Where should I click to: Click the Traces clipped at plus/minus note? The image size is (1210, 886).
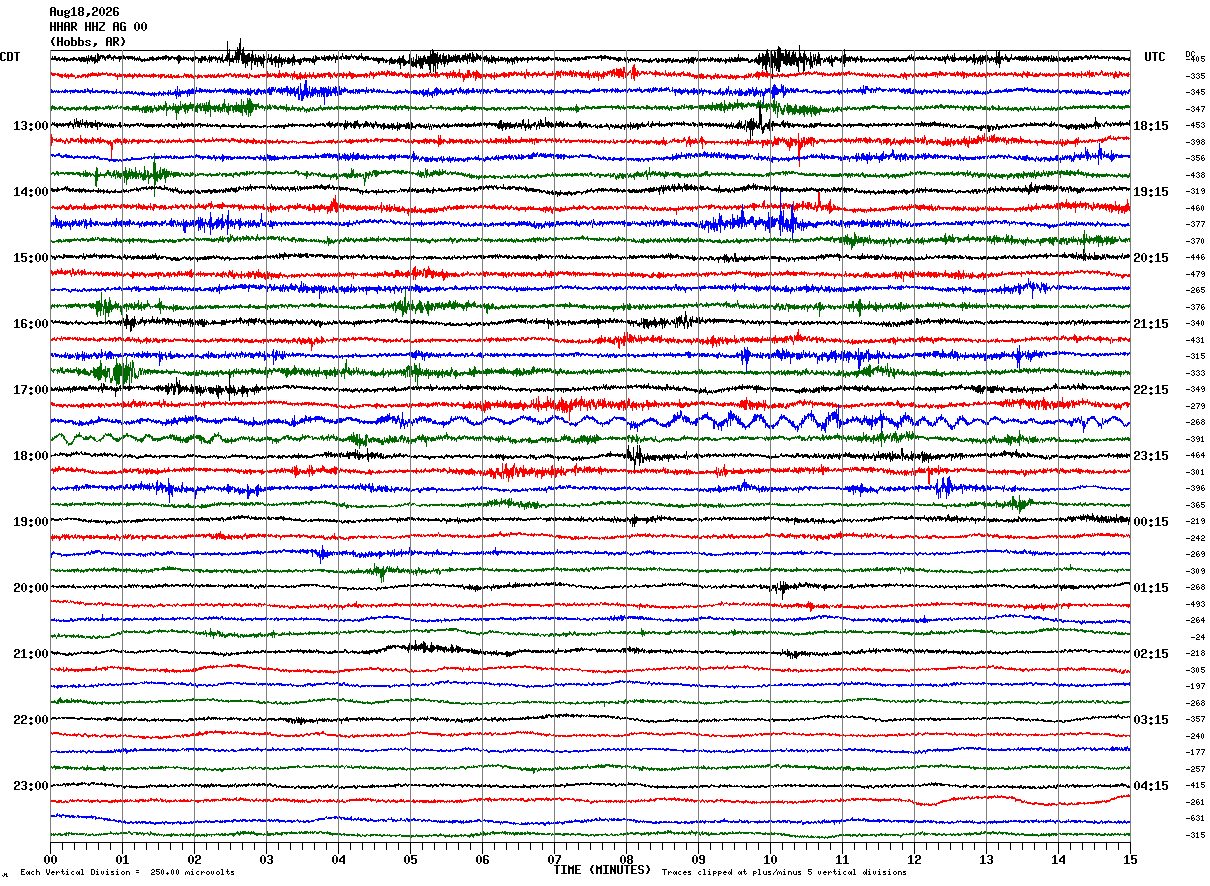pyautogui.click(x=784, y=873)
